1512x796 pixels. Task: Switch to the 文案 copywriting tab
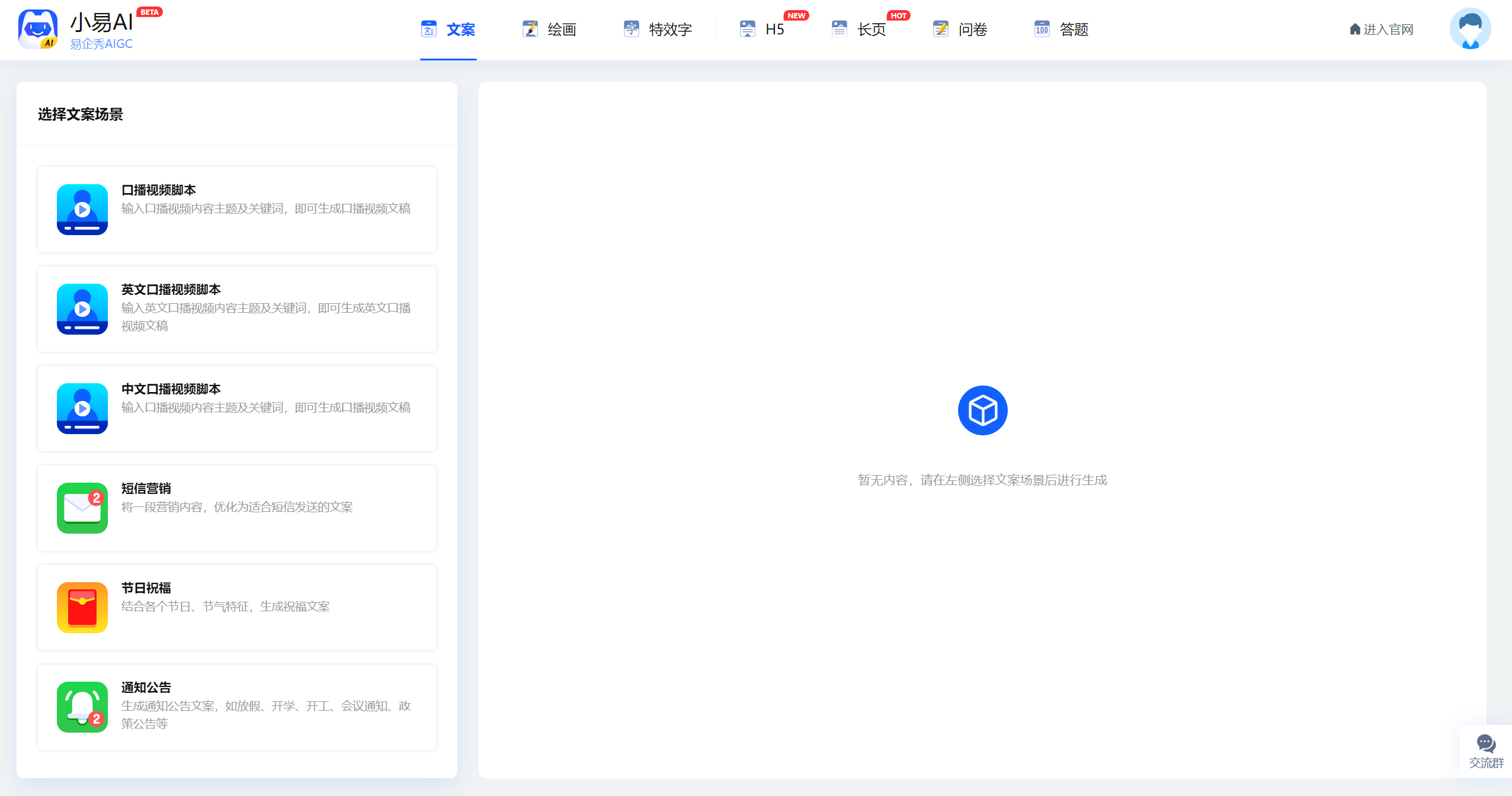(x=449, y=30)
